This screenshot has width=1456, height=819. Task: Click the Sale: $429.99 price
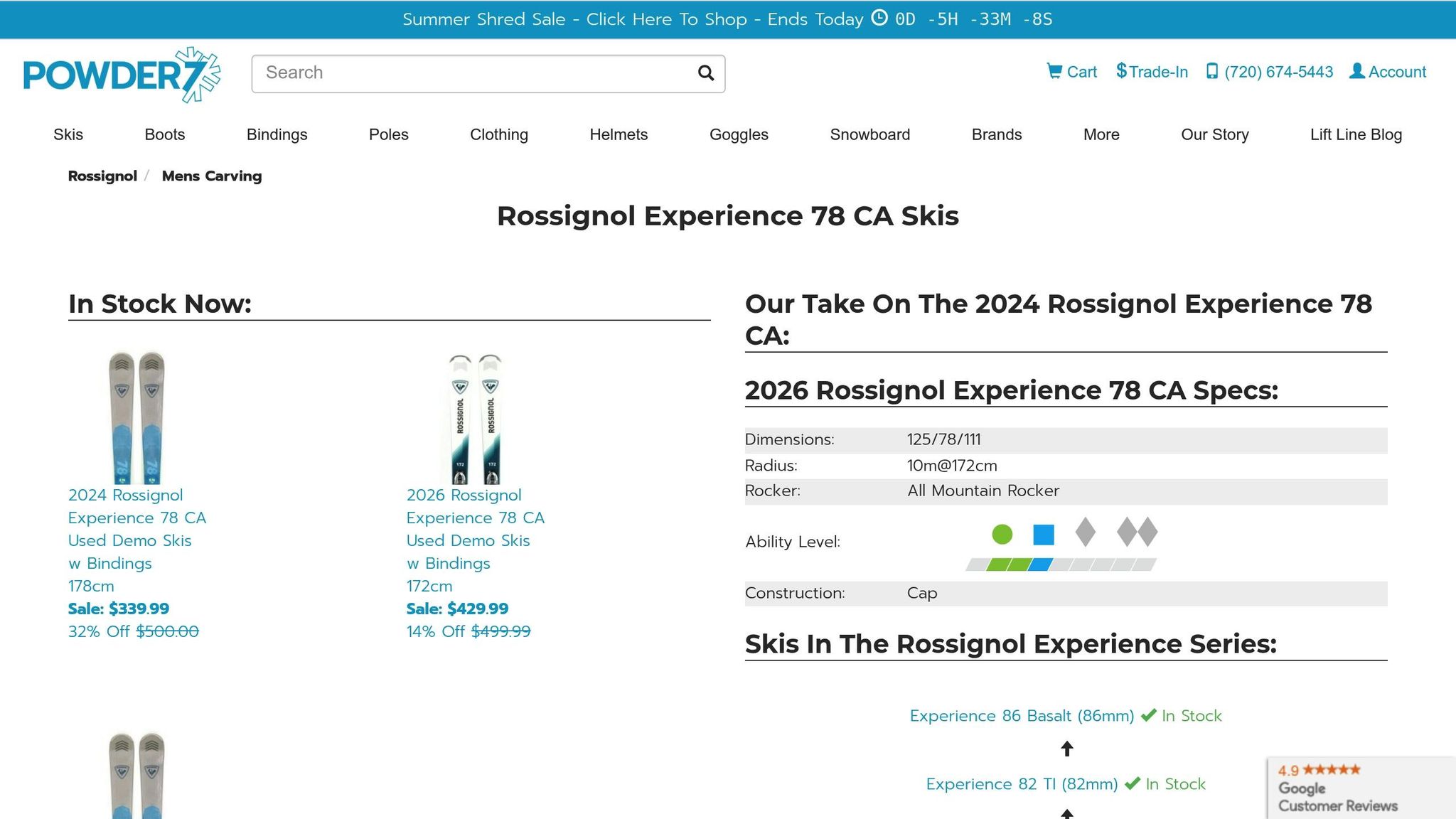(x=457, y=609)
